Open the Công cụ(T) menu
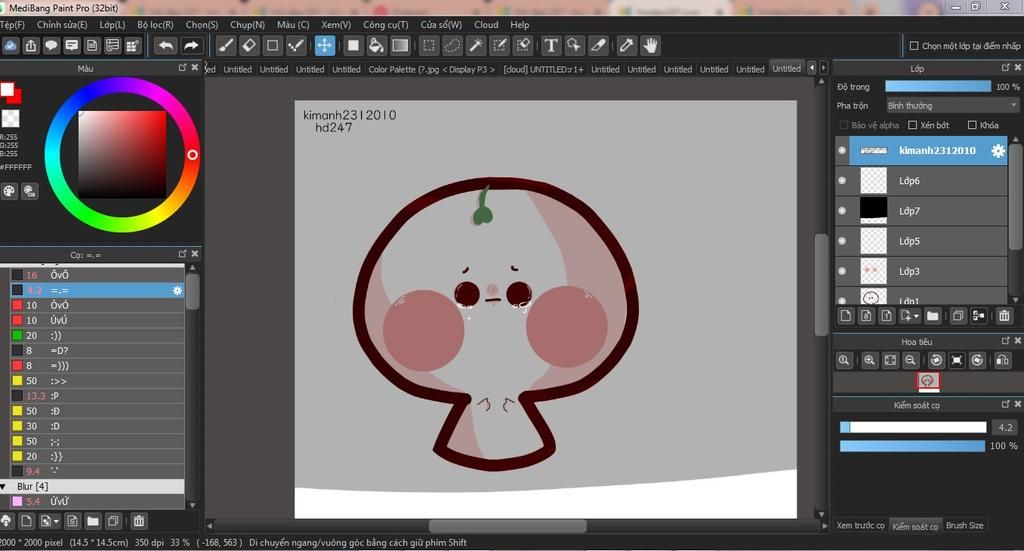Image resolution: width=1024 pixels, height=551 pixels. click(386, 25)
